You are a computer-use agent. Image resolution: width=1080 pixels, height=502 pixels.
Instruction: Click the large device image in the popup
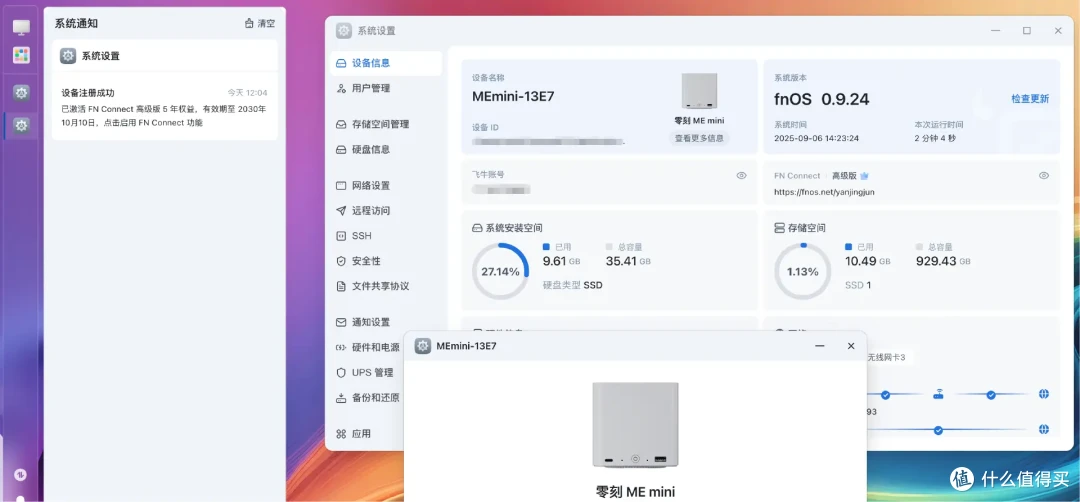(635, 425)
